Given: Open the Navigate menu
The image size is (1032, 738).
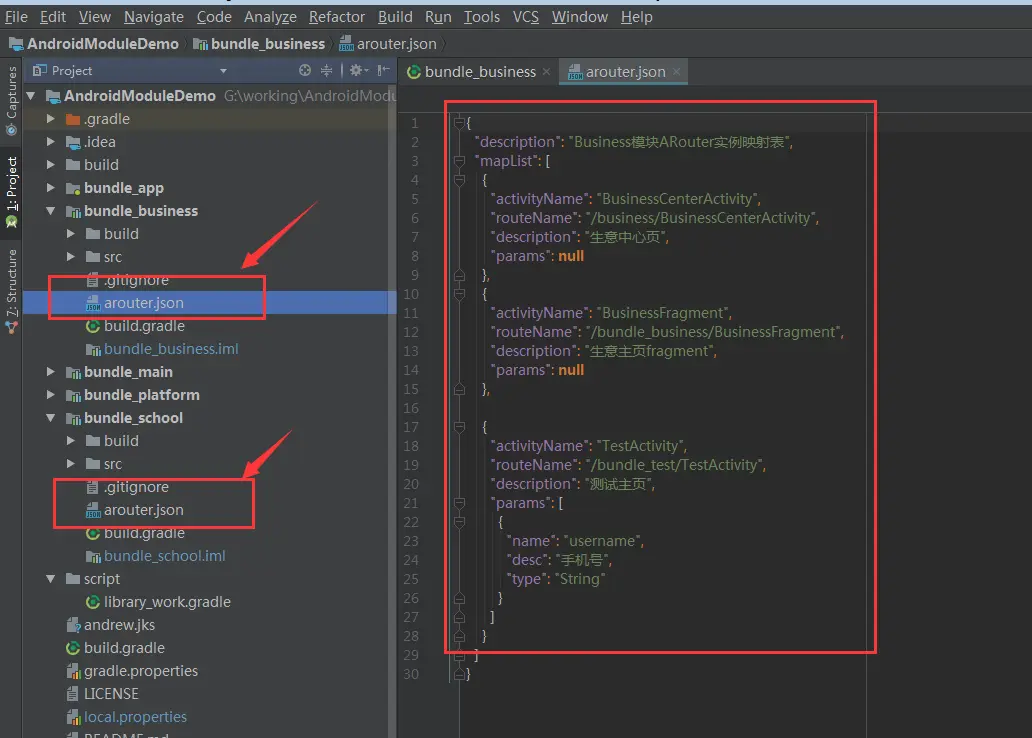Looking at the screenshot, I should 153,16.
